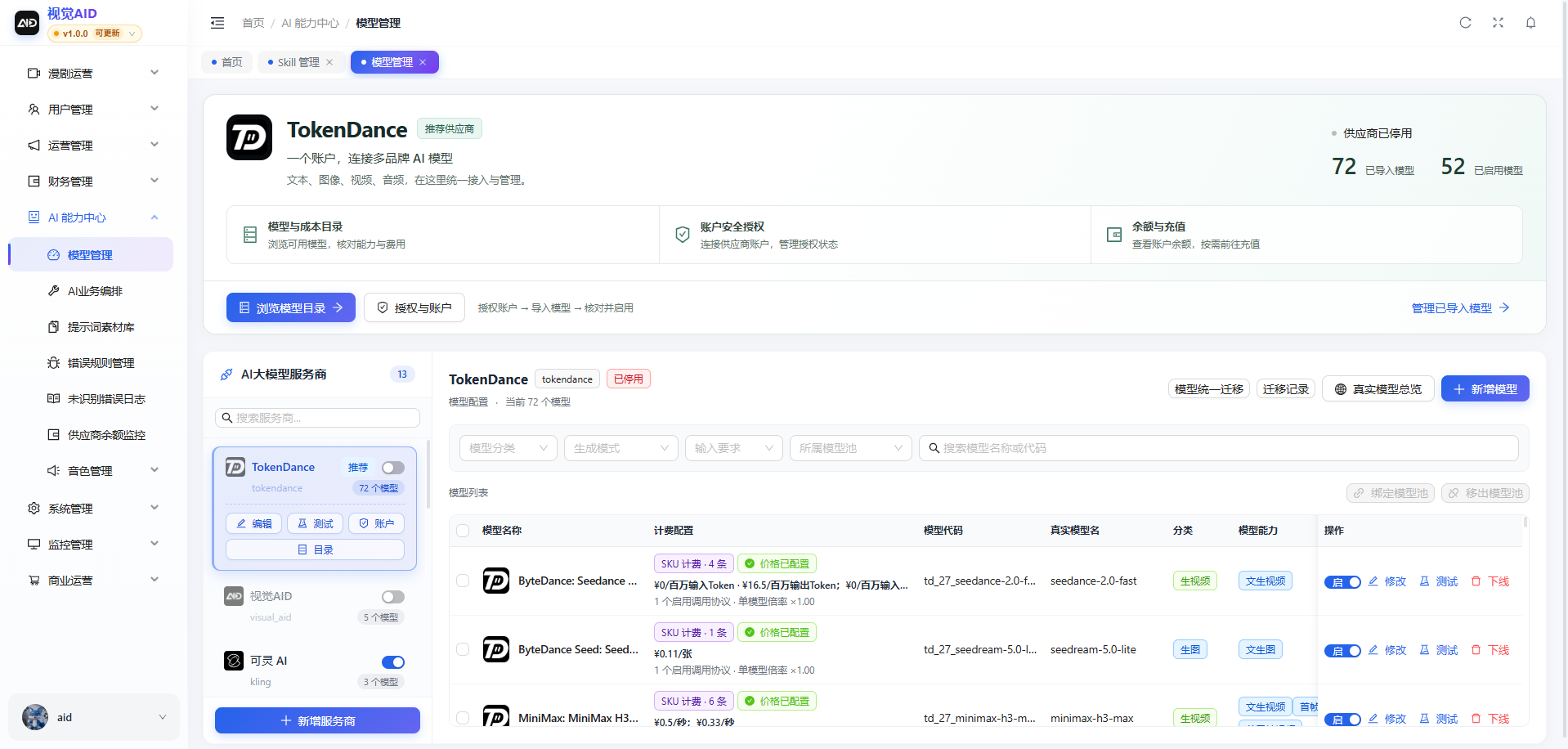The height and width of the screenshot is (749, 1568).
Task: Open the 所属模型池 filter dropdown
Action: (x=851, y=448)
